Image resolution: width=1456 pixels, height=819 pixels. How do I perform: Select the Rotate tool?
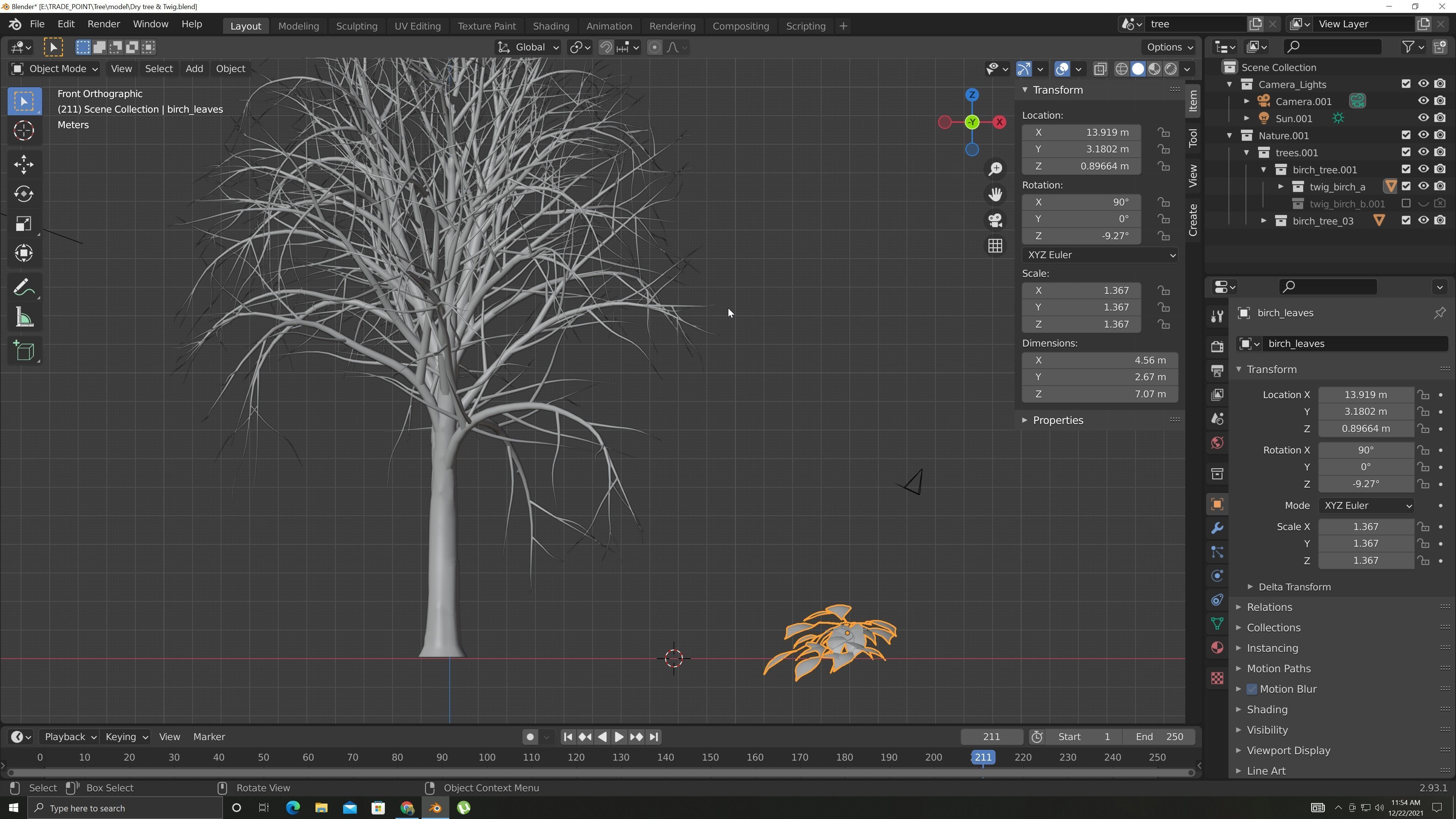point(24,194)
